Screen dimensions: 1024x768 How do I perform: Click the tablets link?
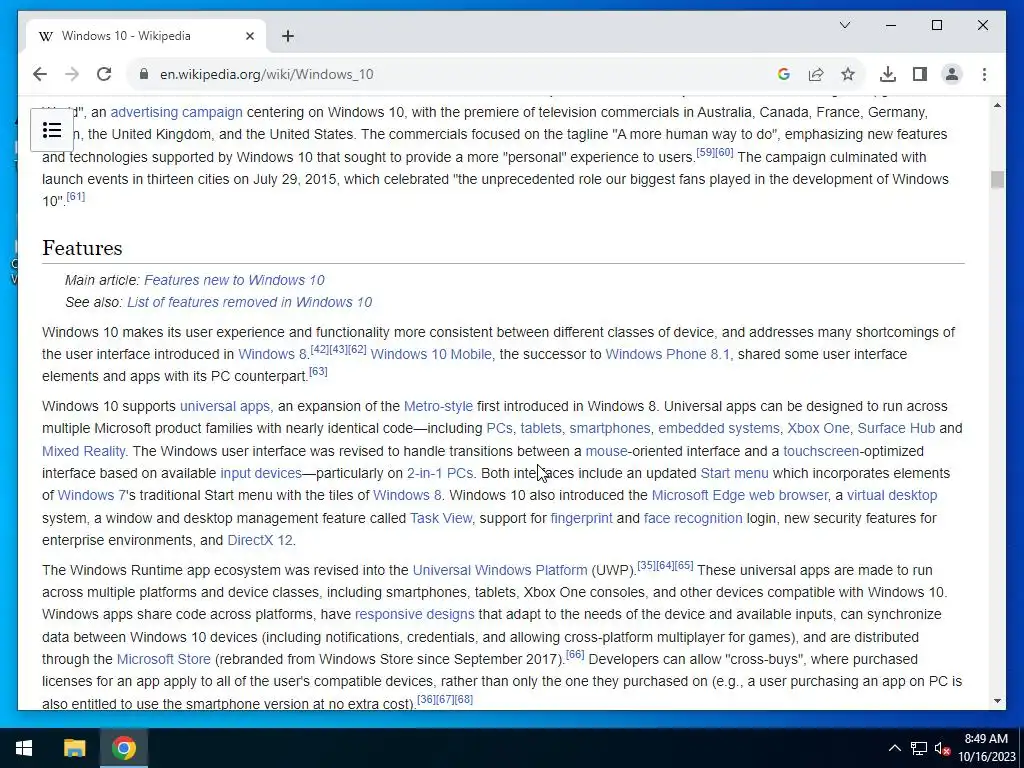(541, 428)
